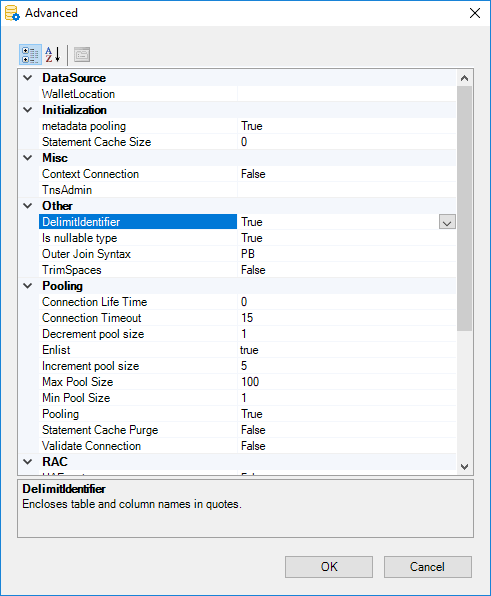
Task: Click the vertical scrollbar thumb
Action: point(464,208)
